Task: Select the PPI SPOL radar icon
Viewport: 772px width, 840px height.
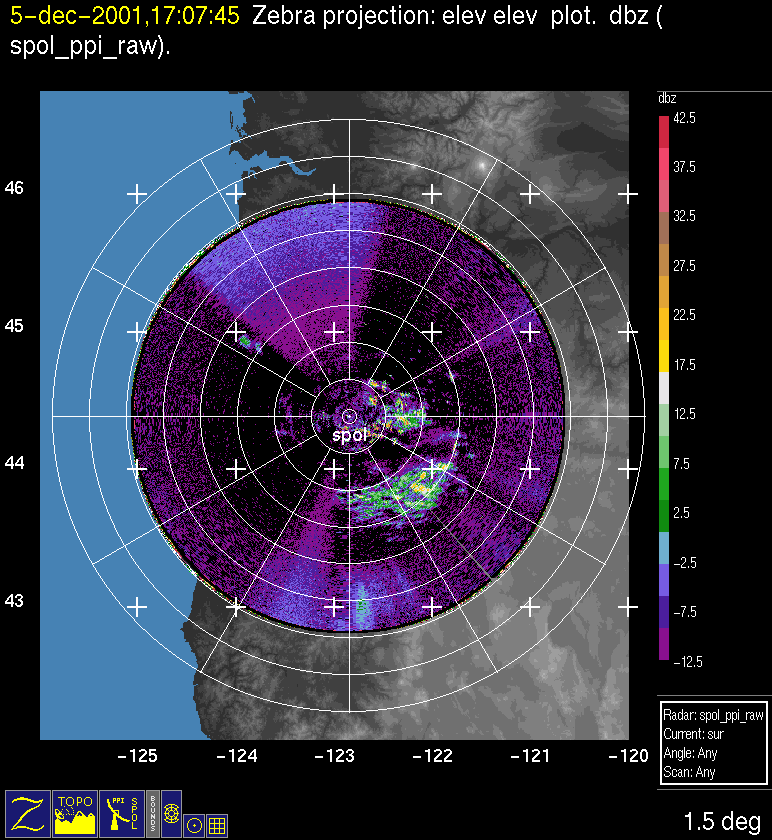Action: (121, 812)
